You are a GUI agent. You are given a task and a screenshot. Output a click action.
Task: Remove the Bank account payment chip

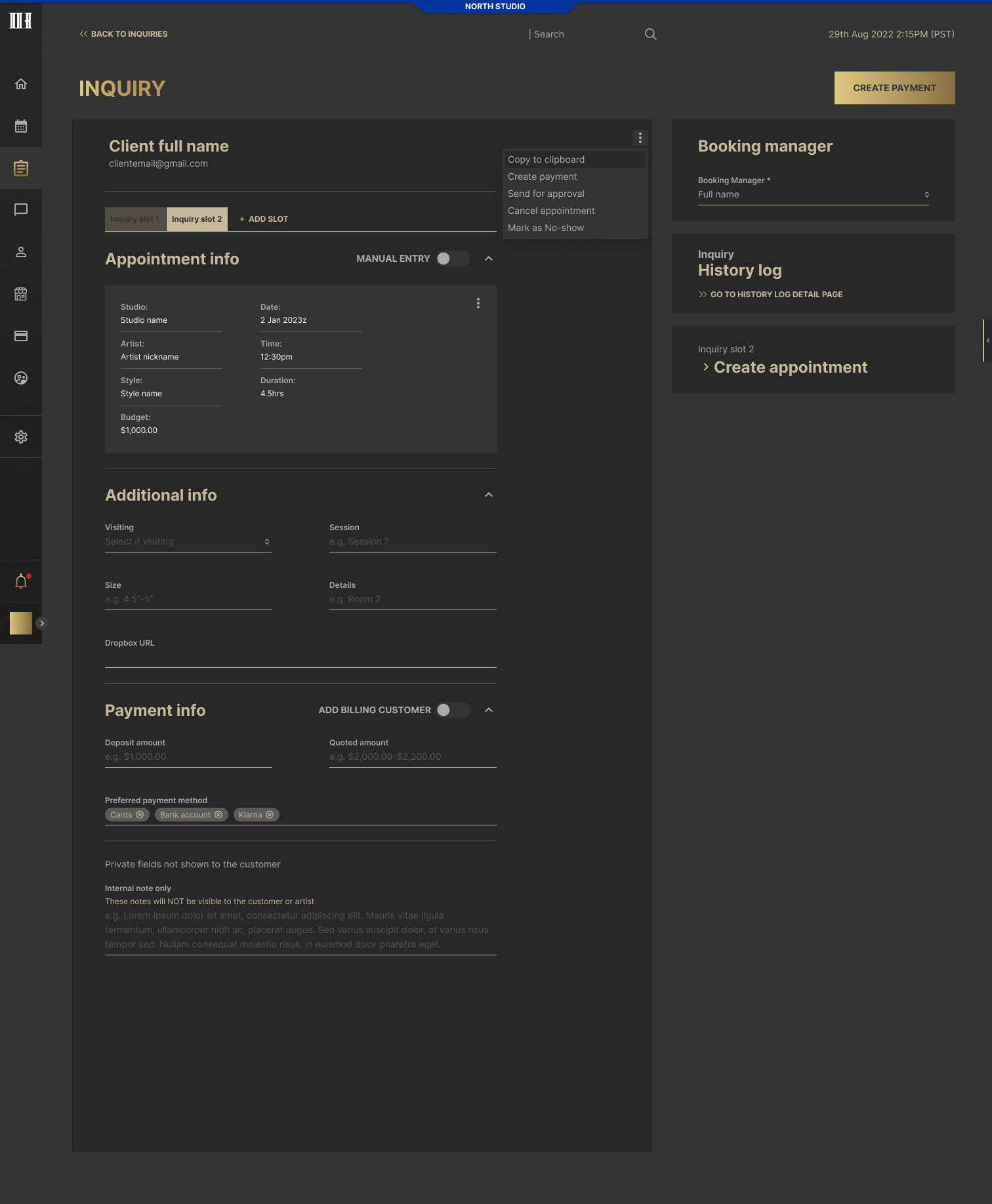(x=218, y=815)
